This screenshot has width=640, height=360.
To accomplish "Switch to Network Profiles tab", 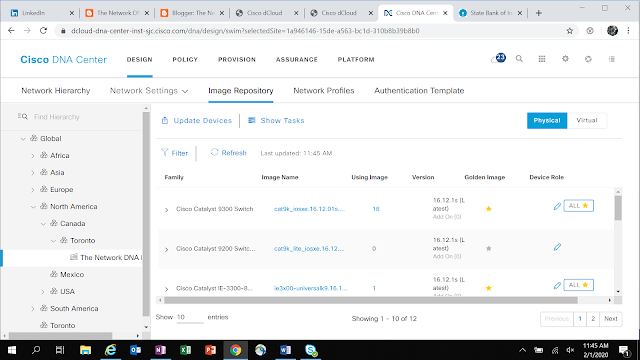I will pyautogui.click(x=324, y=91).
